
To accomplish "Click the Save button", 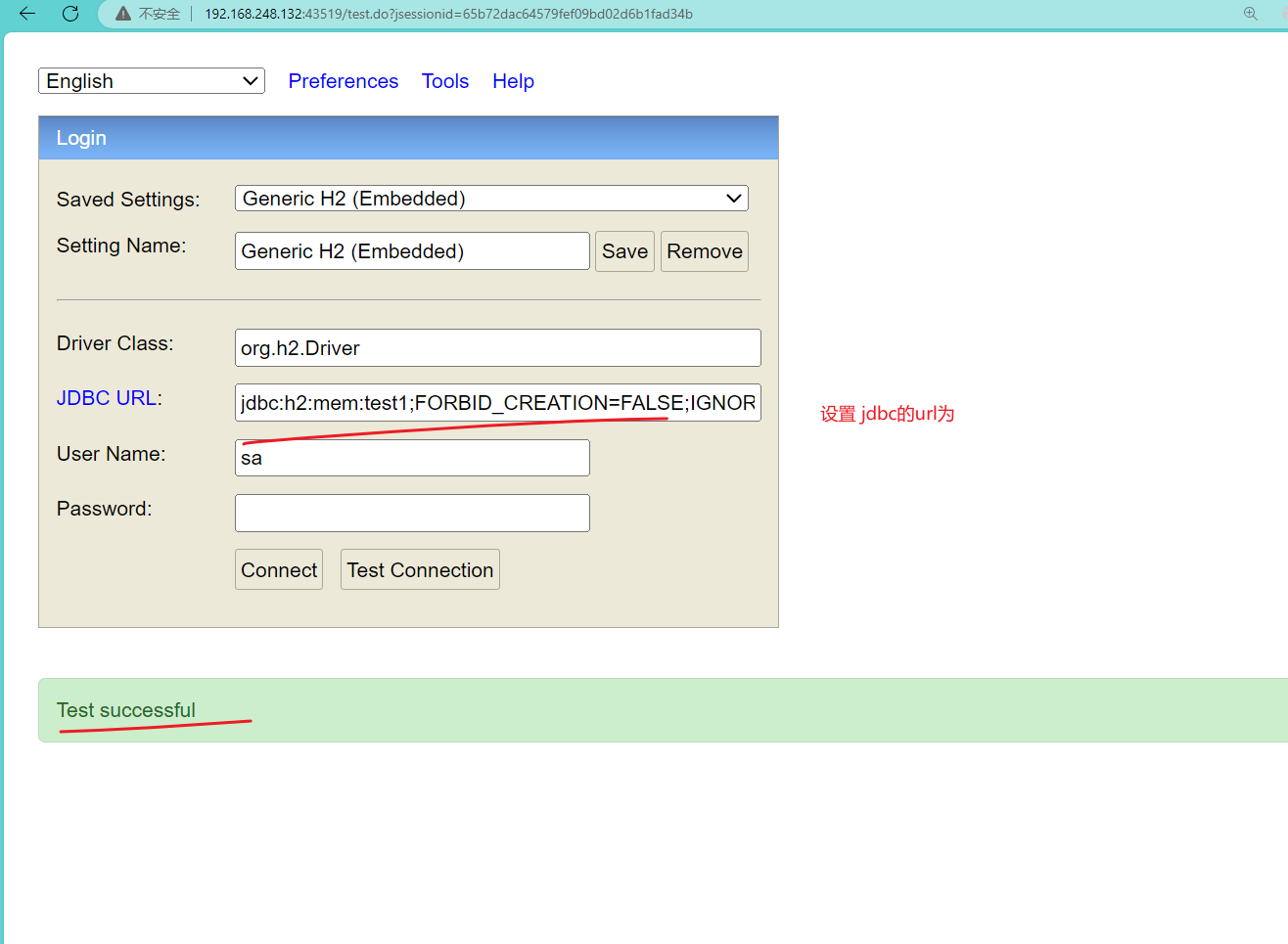I will click(624, 251).
